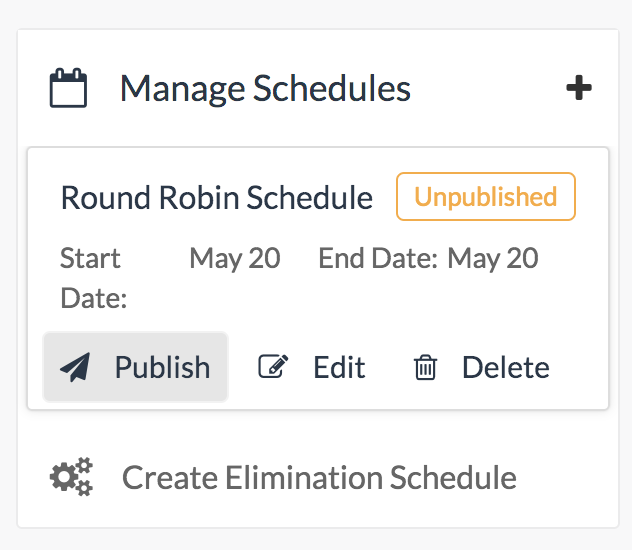Click the 'Date:' text below Start
Viewport: 632px width, 550px height.
click(93, 298)
